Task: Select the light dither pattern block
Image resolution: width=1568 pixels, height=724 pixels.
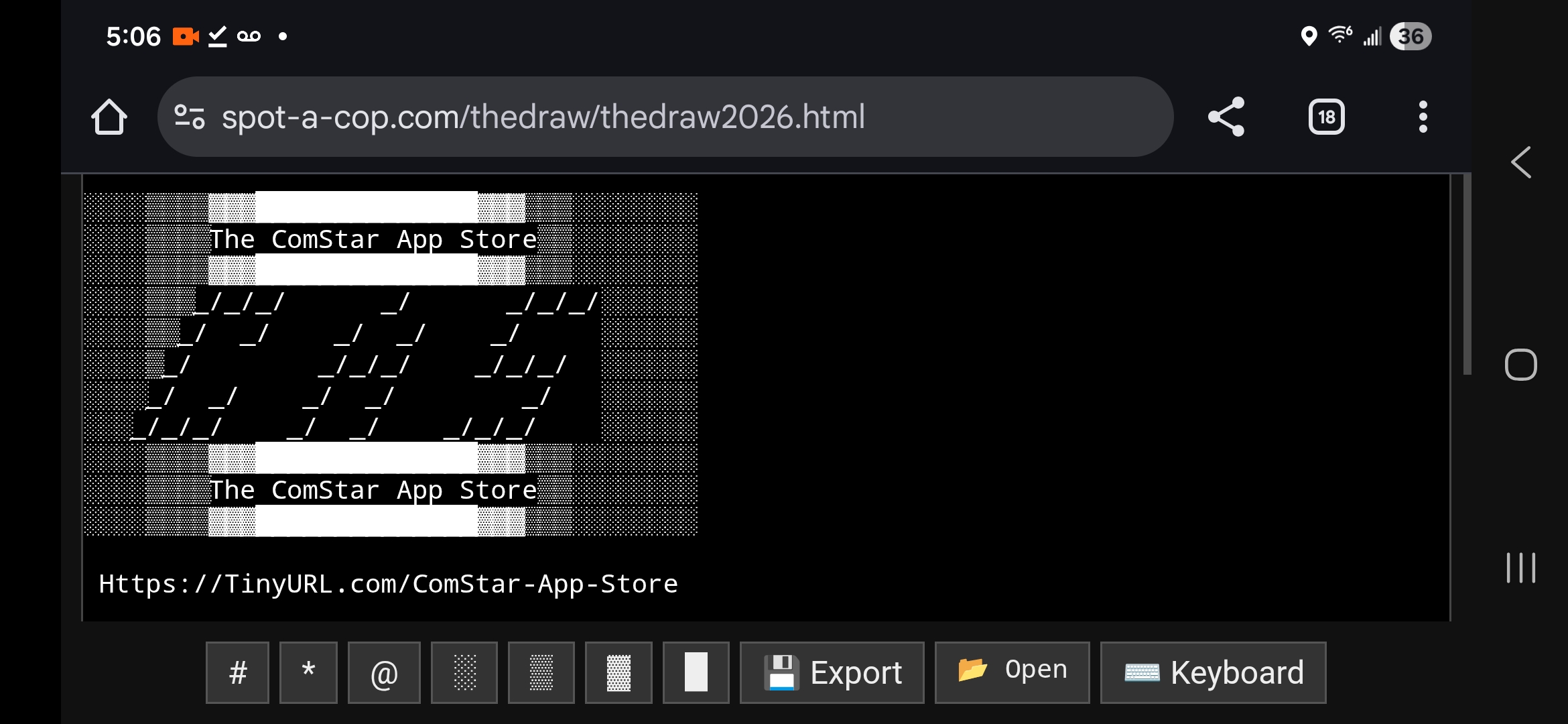Action: [x=464, y=672]
